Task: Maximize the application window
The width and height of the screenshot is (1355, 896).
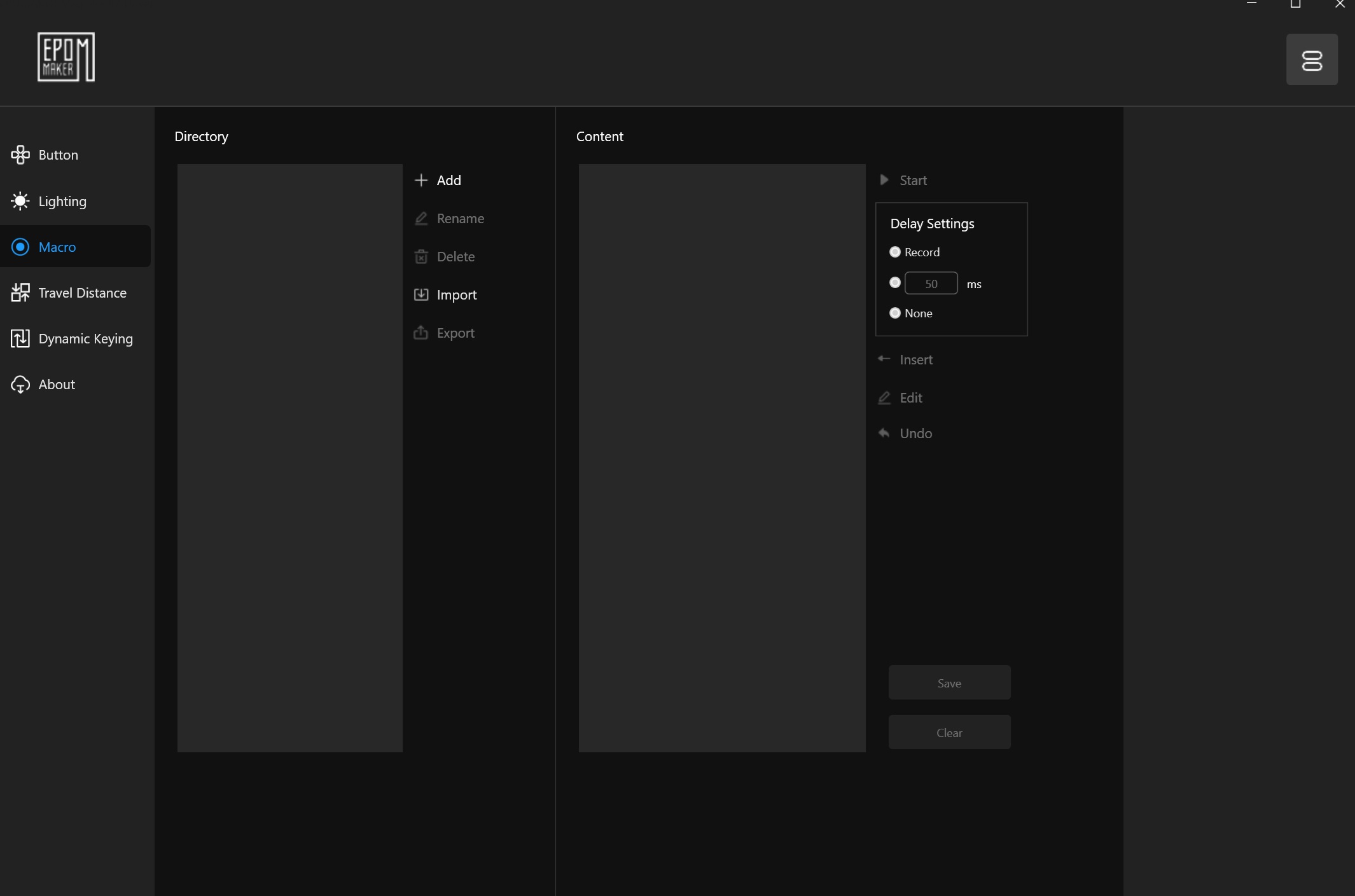Action: click(1295, 4)
